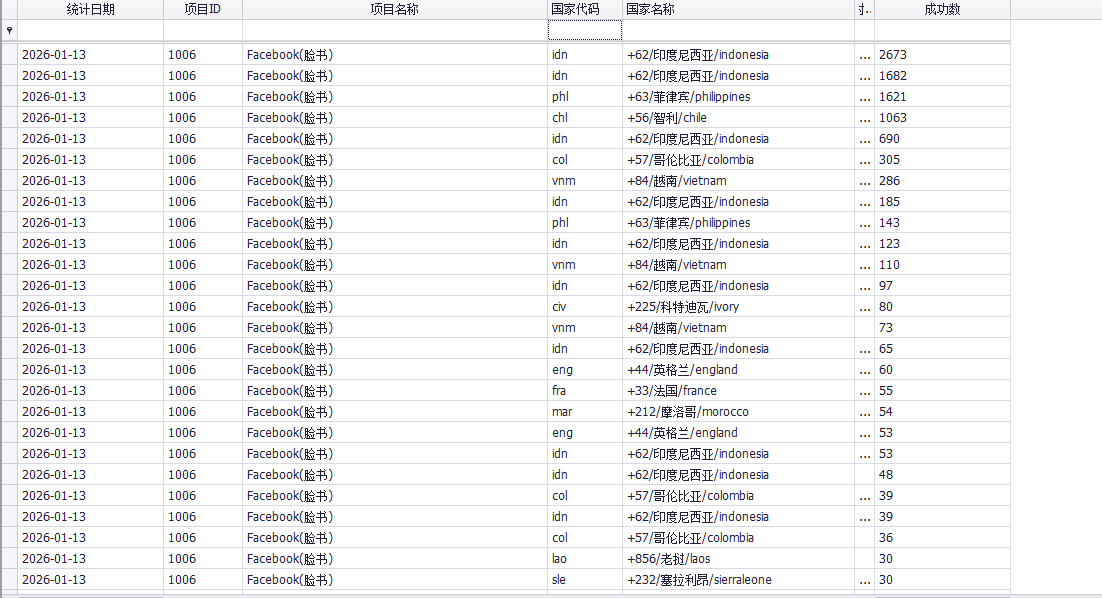Click the fra country code cell
Screen dimensions: 1102x598
tap(585, 391)
